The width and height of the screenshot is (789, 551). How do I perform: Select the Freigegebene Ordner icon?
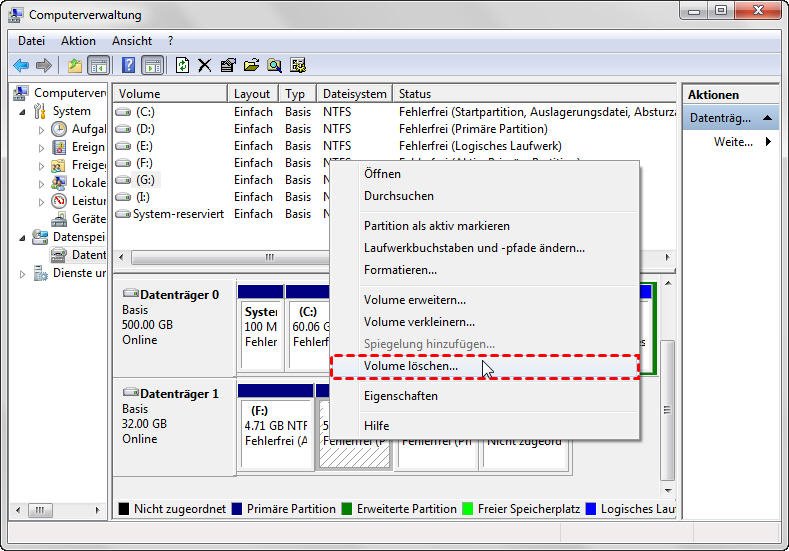pos(59,166)
